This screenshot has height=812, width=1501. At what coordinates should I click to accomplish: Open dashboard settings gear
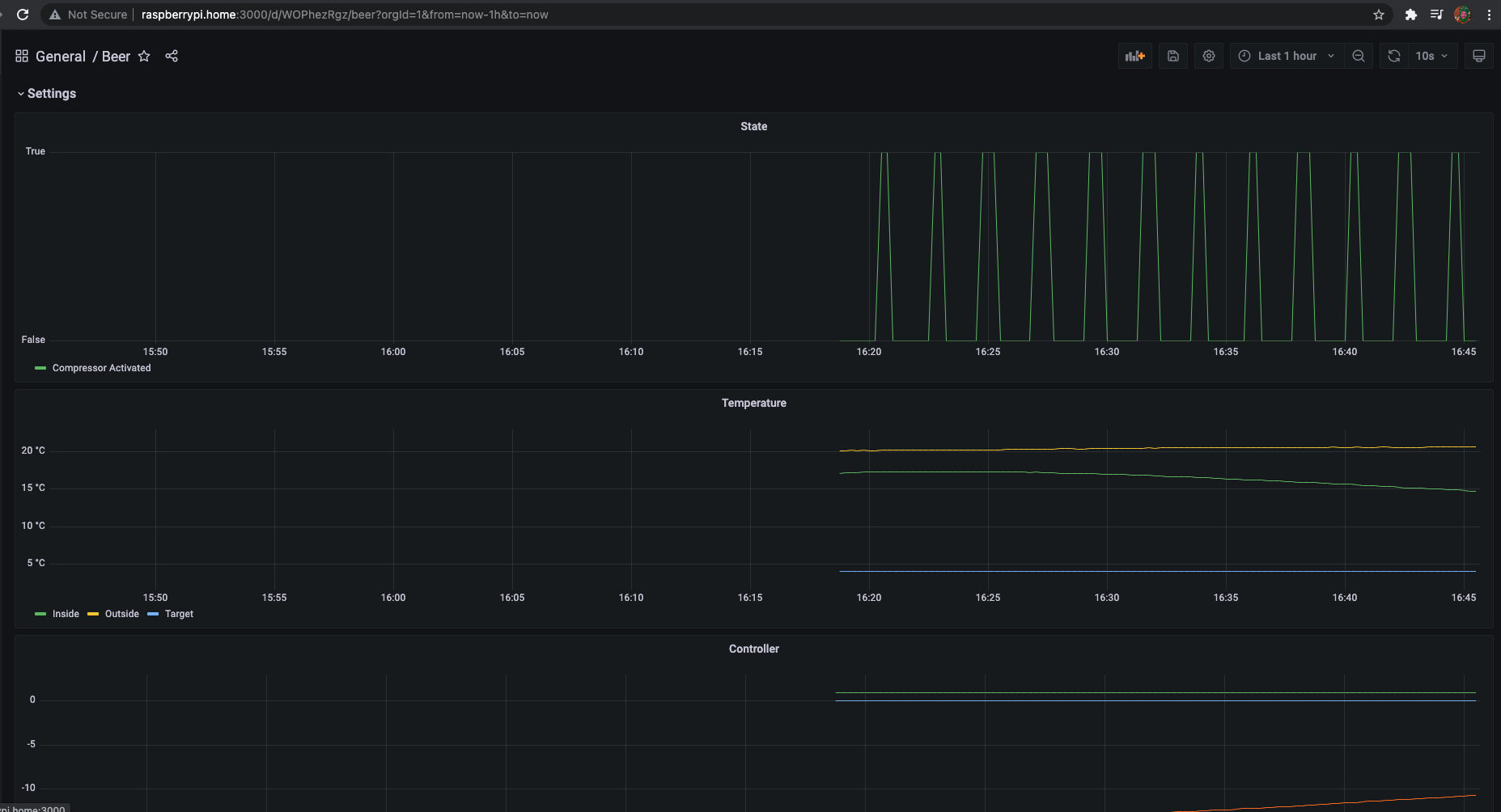[x=1209, y=56]
